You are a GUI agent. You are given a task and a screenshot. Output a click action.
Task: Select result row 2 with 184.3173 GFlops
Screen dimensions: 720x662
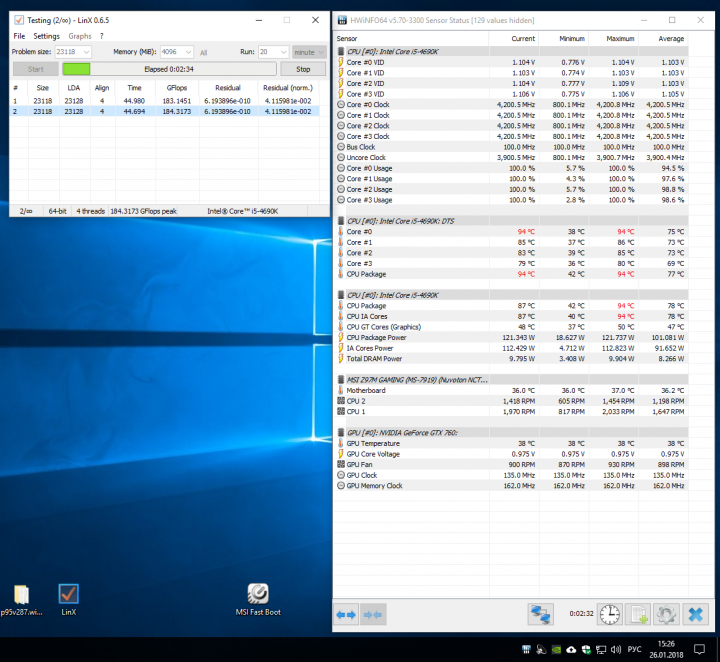pyautogui.click(x=164, y=111)
